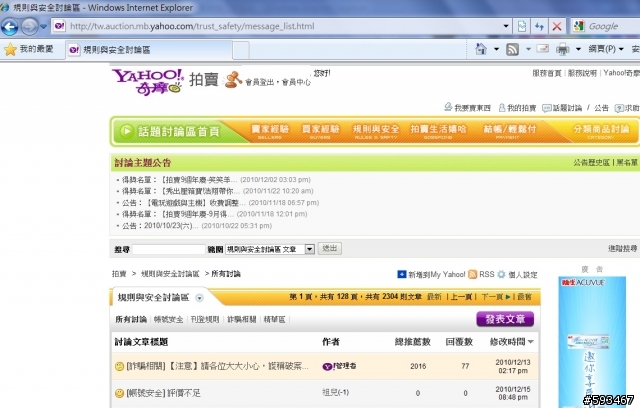Open the recent pages dropdown beside Forward

point(43,27)
